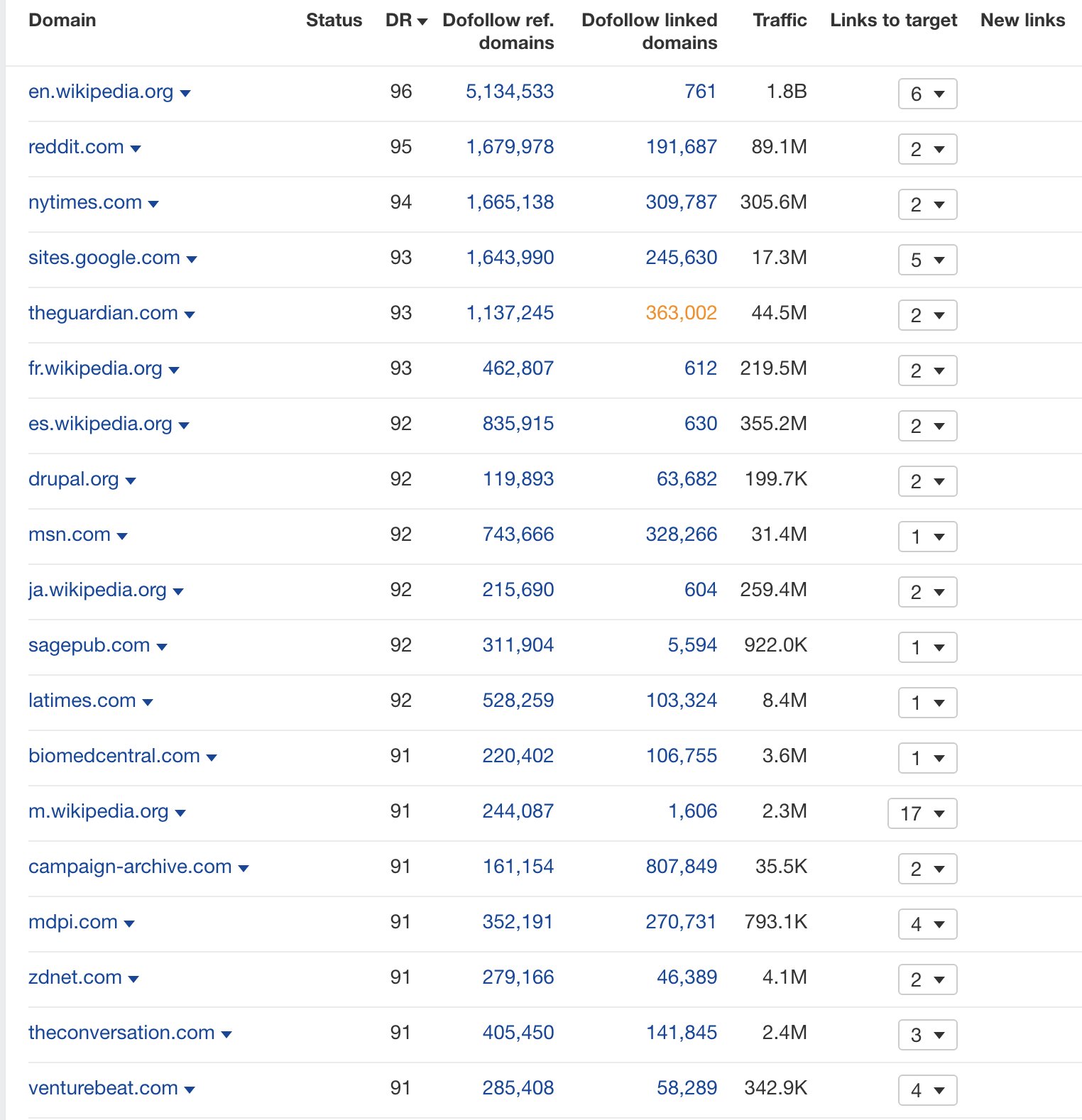Open the nytimes.com domain link

point(85,202)
